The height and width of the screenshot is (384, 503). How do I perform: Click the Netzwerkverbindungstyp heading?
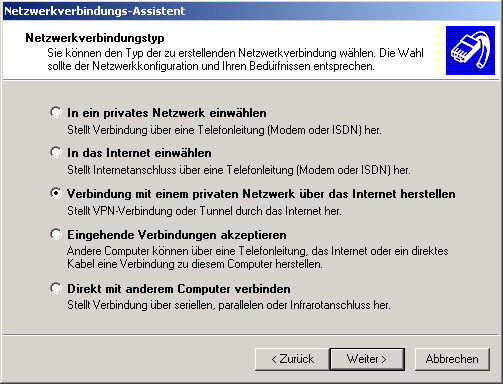click(95, 38)
